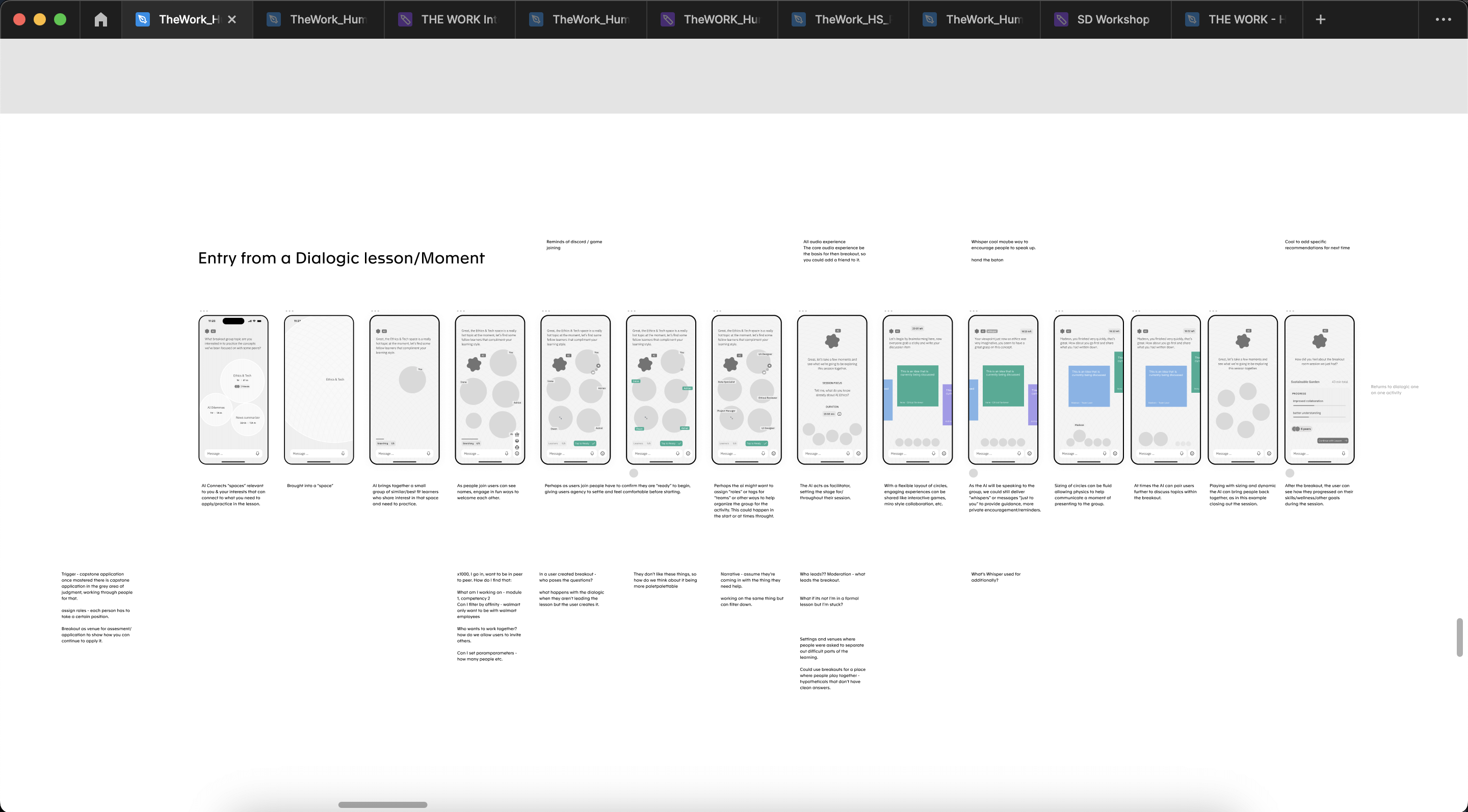Click AI blob avatar in Session Focus phone
The image size is (1468, 812).
click(832, 341)
